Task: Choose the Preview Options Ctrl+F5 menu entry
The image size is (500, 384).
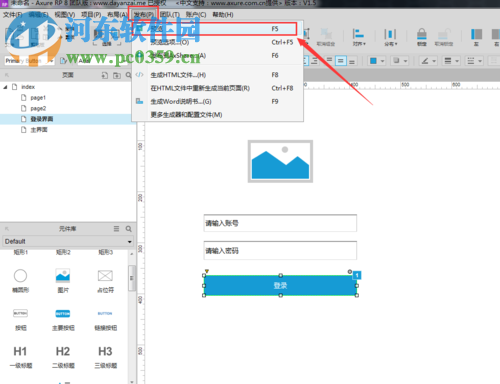Action: pyautogui.click(x=218, y=42)
